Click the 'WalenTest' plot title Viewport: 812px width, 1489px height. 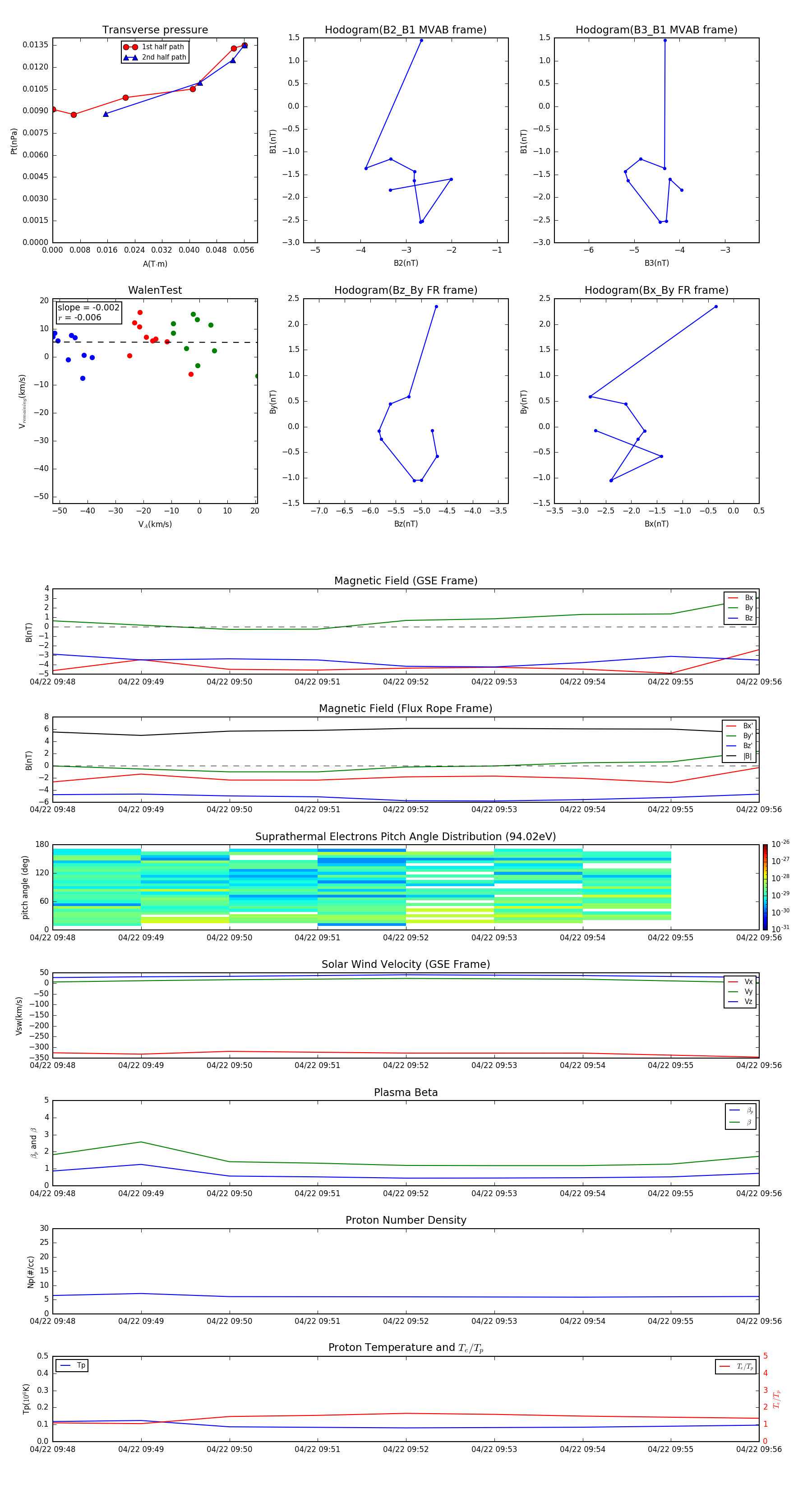pos(155,290)
